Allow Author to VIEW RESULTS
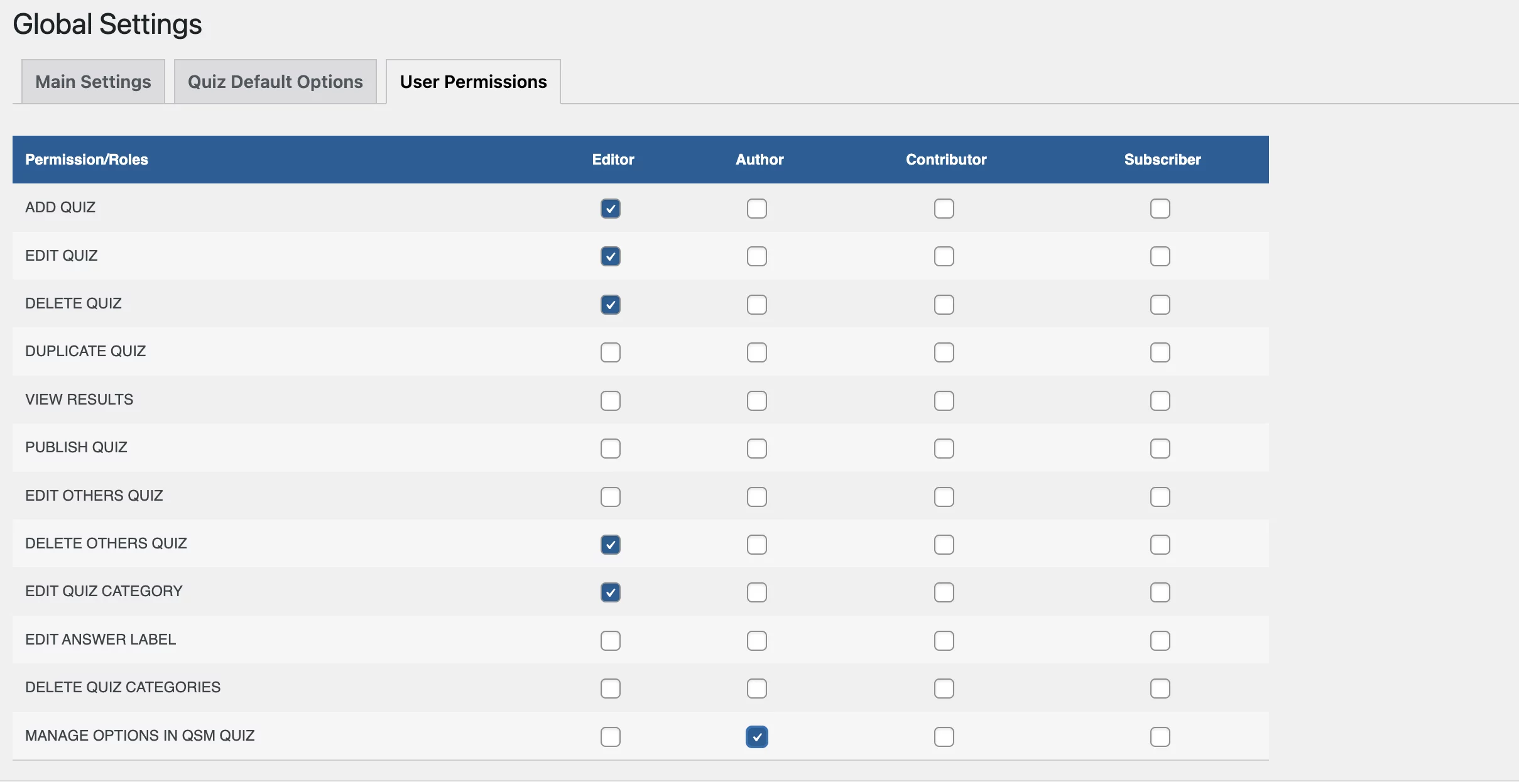The width and height of the screenshot is (1519, 784). [757, 401]
